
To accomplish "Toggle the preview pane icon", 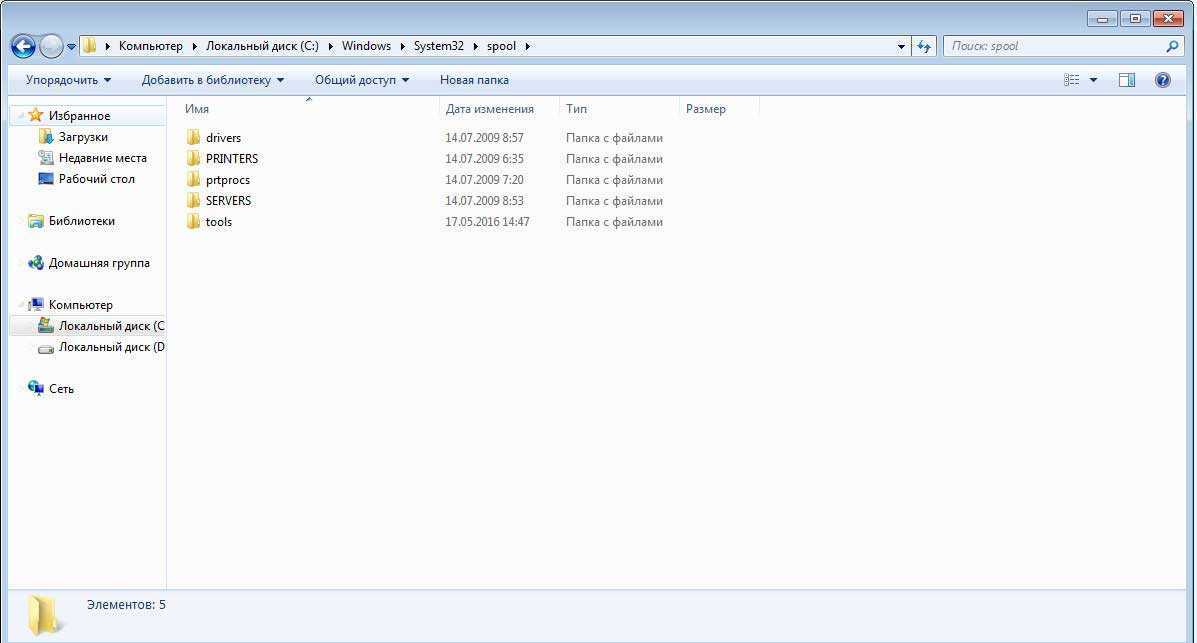I will click(x=1127, y=80).
